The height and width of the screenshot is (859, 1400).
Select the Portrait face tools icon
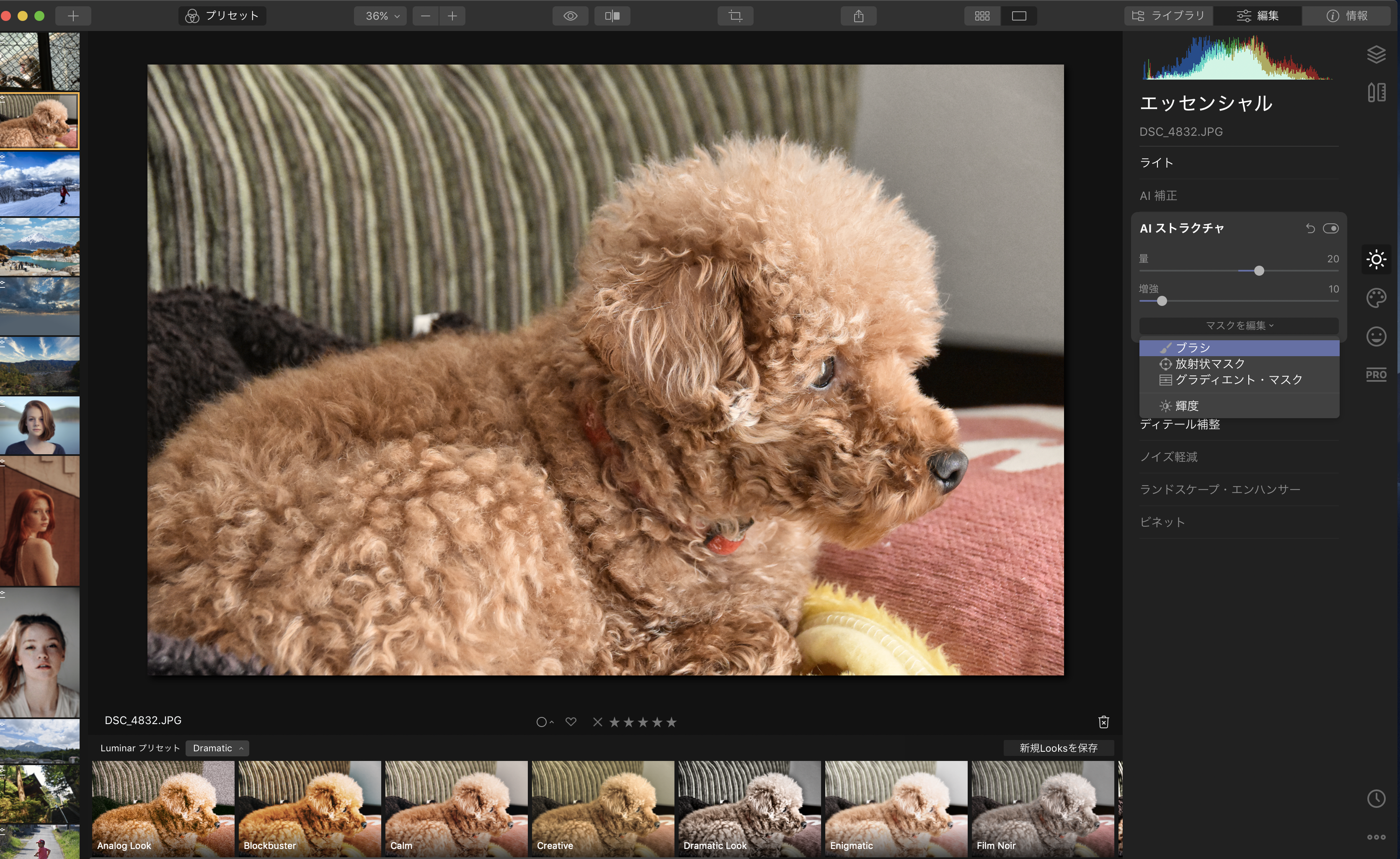(1376, 336)
